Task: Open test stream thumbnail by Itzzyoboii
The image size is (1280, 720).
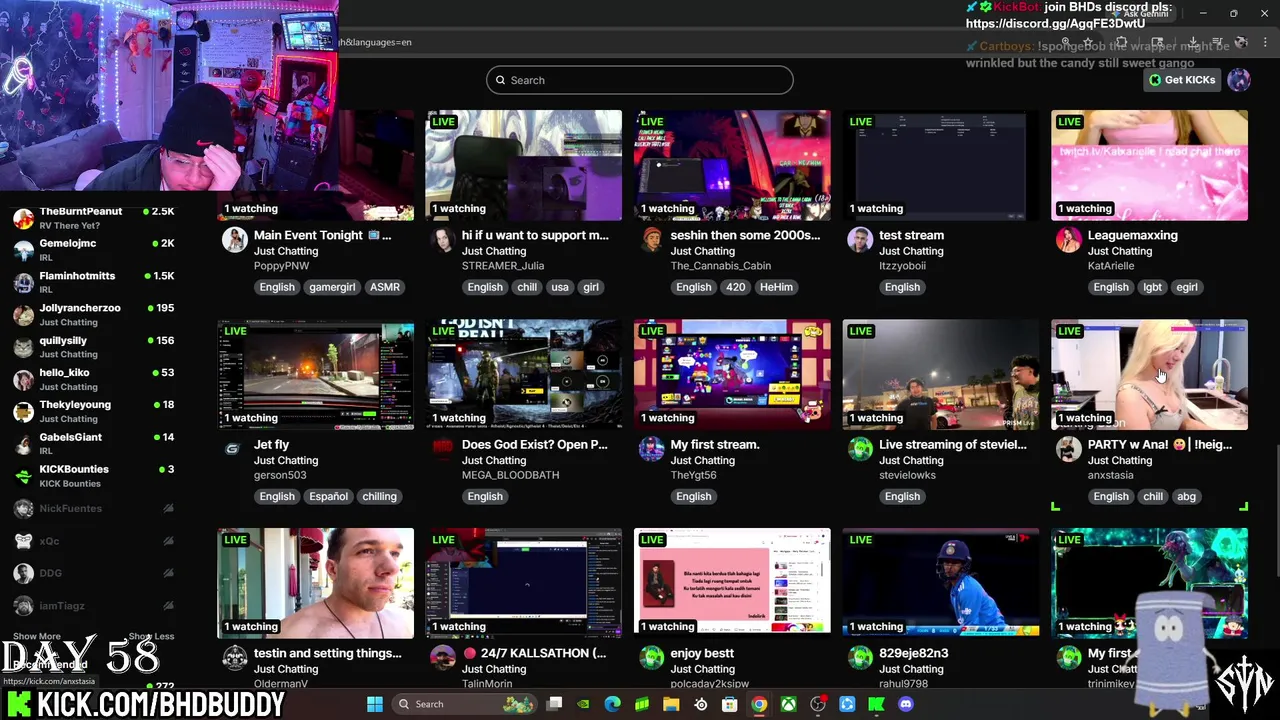Action: [941, 165]
